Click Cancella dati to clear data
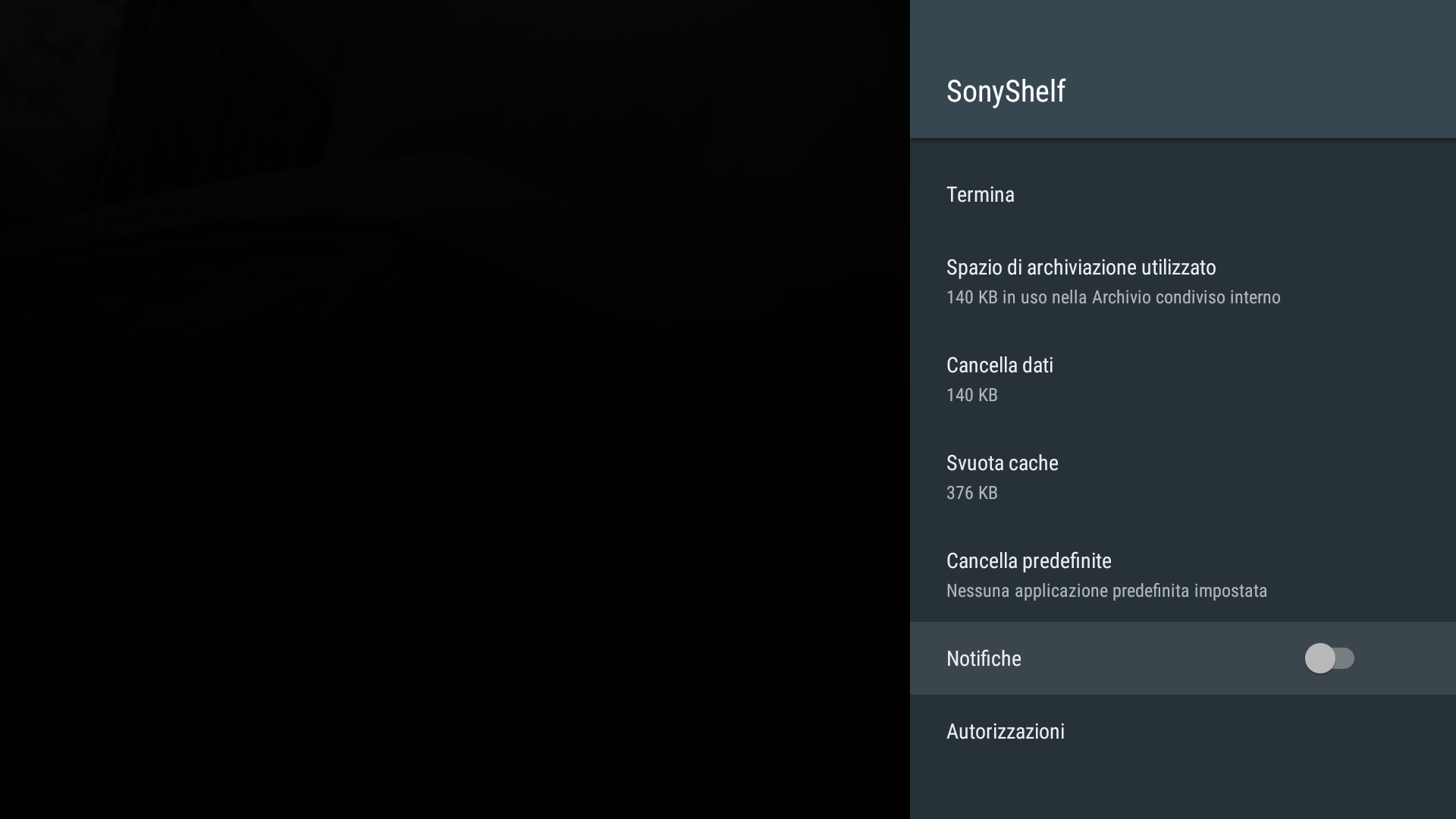Screen dimensions: 1456x819 (x=999, y=365)
